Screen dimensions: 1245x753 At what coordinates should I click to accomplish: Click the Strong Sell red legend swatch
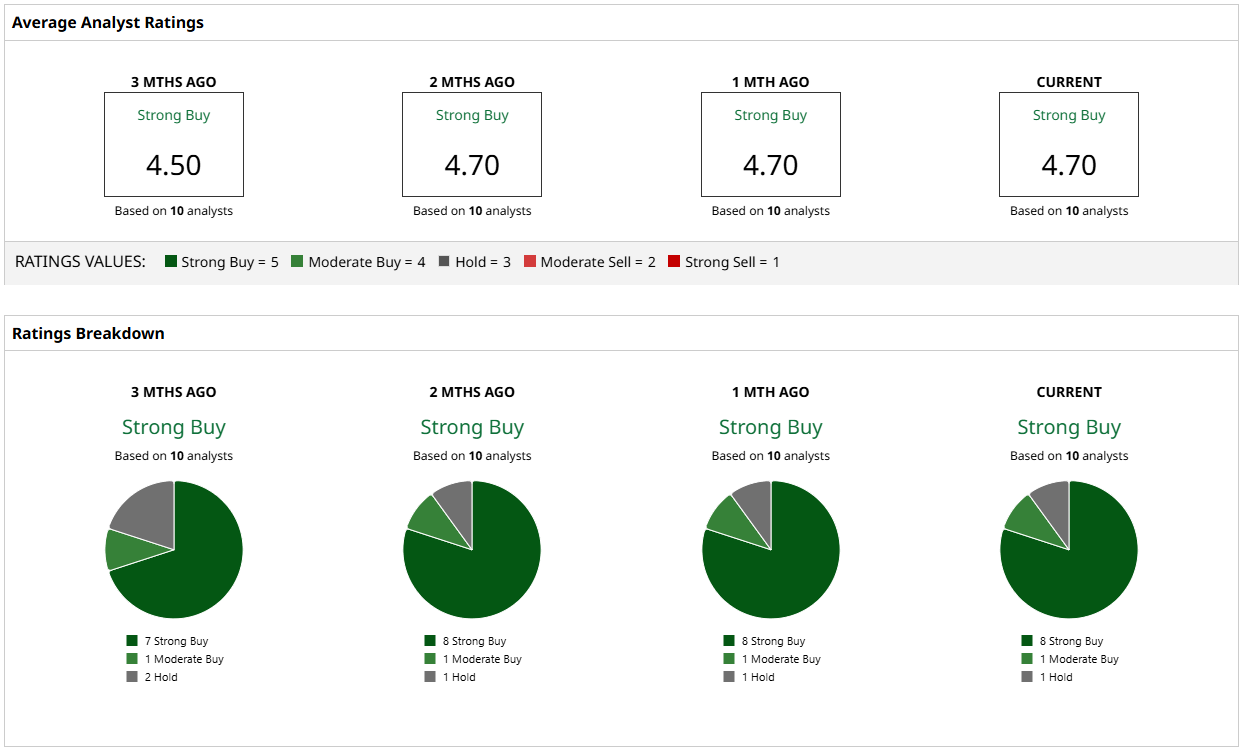(x=674, y=262)
